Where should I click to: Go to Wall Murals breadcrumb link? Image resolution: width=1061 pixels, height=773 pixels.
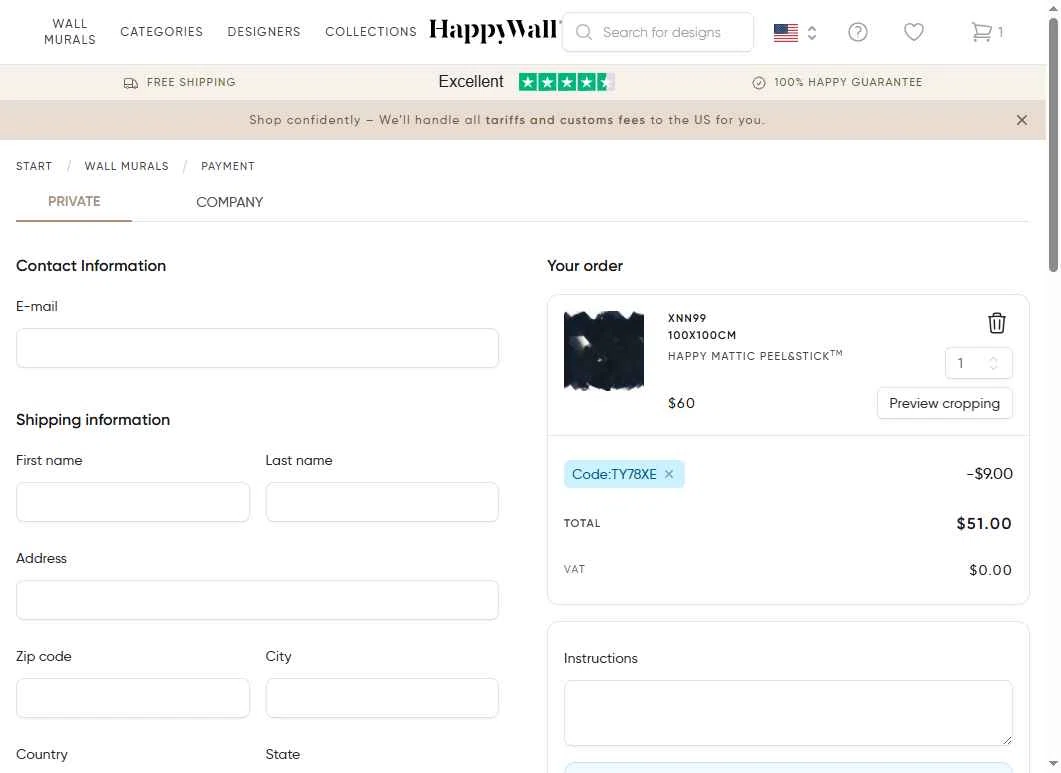tap(127, 167)
